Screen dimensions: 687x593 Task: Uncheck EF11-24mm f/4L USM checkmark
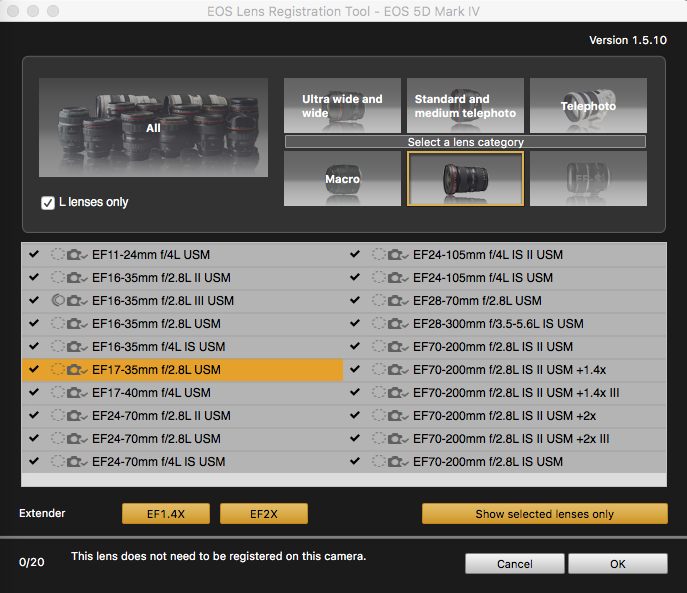(x=34, y=254)
